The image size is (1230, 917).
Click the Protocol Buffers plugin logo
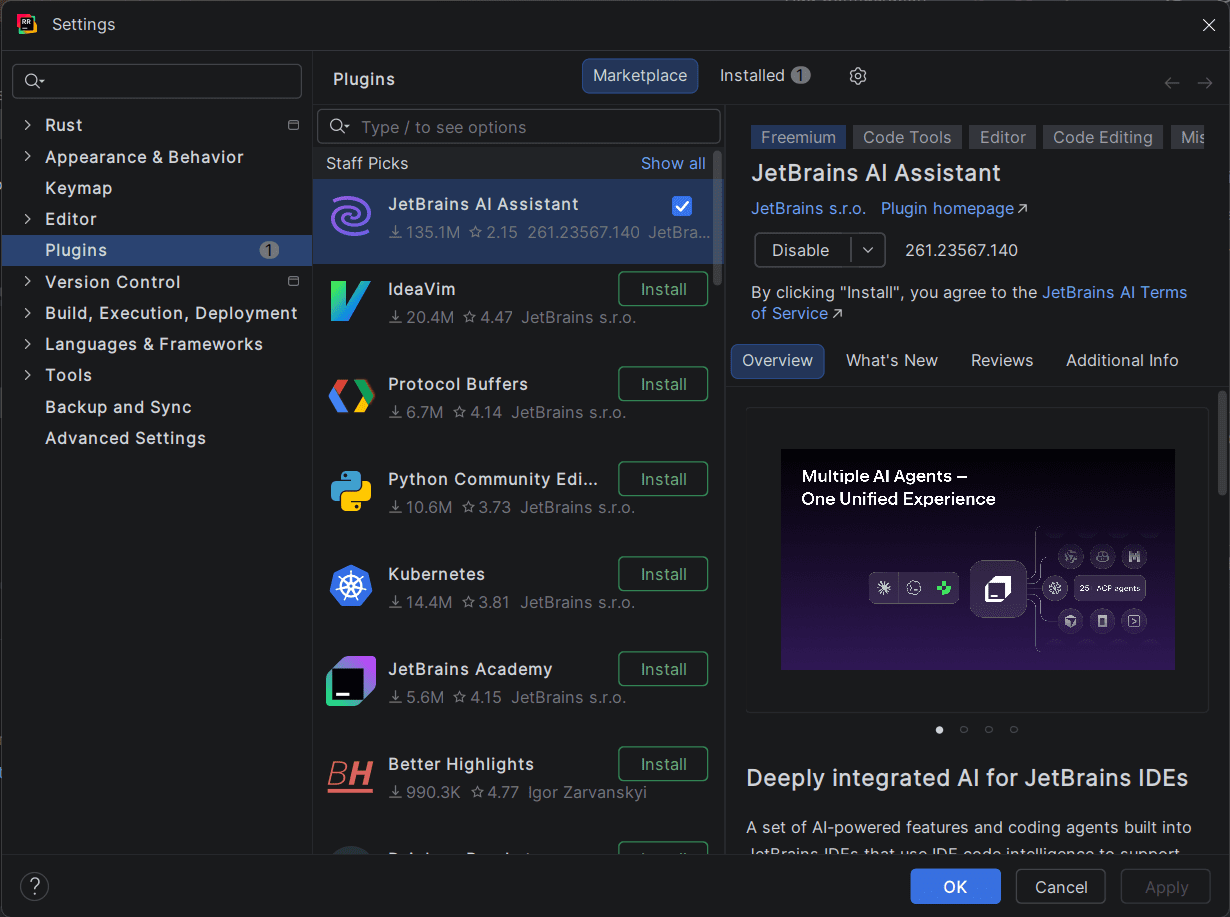point(351,396)
